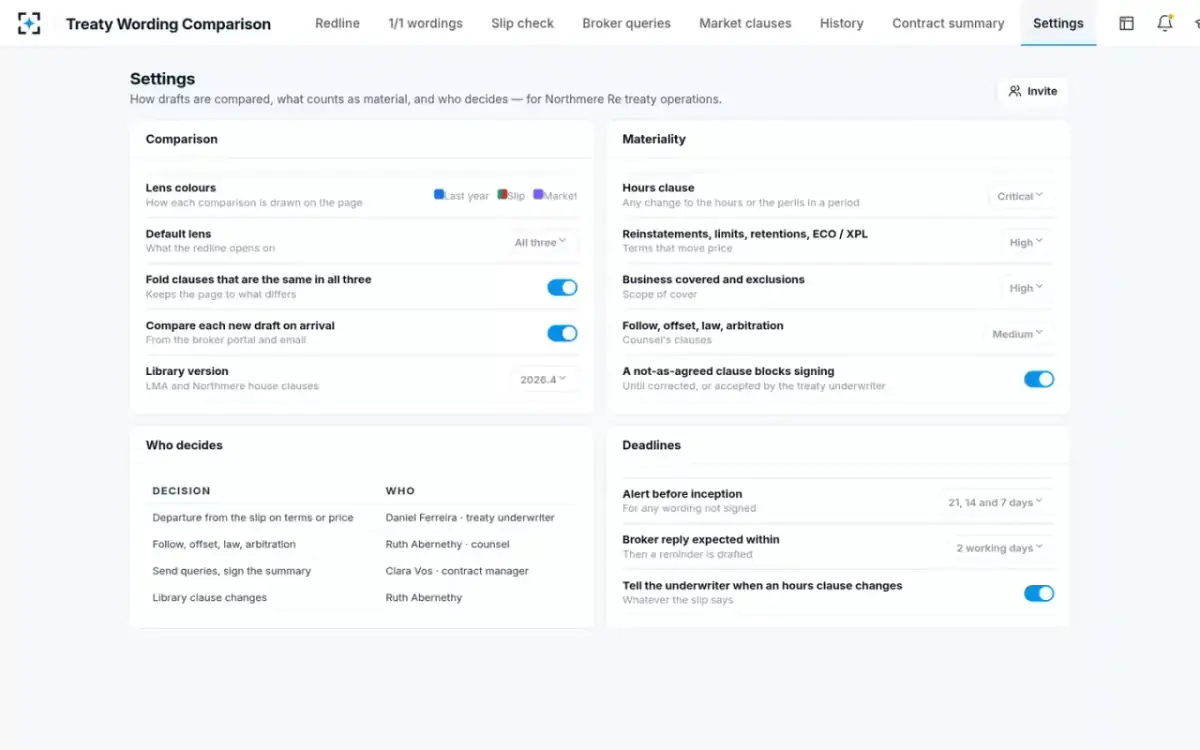The width and height of the screenshot is (1200, 750).
Task: Click the 'Who decides' card heading
Action: (184, 445)
